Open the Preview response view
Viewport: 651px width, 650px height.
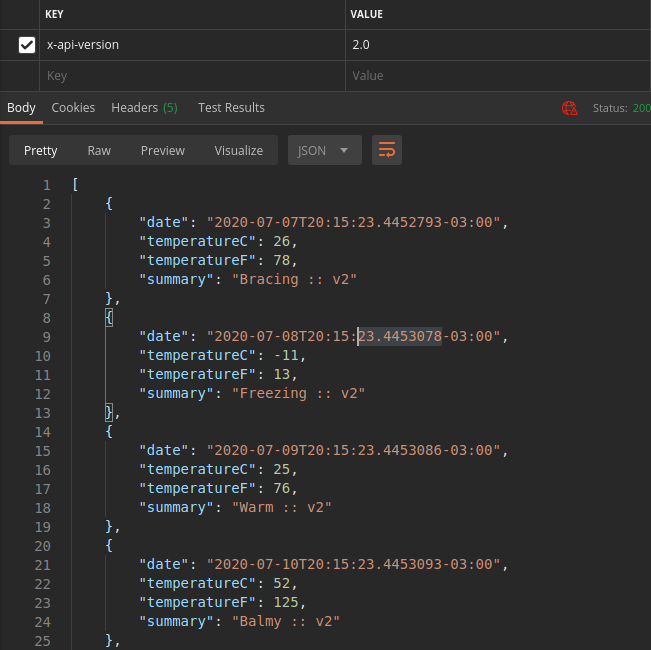point(162,150)
